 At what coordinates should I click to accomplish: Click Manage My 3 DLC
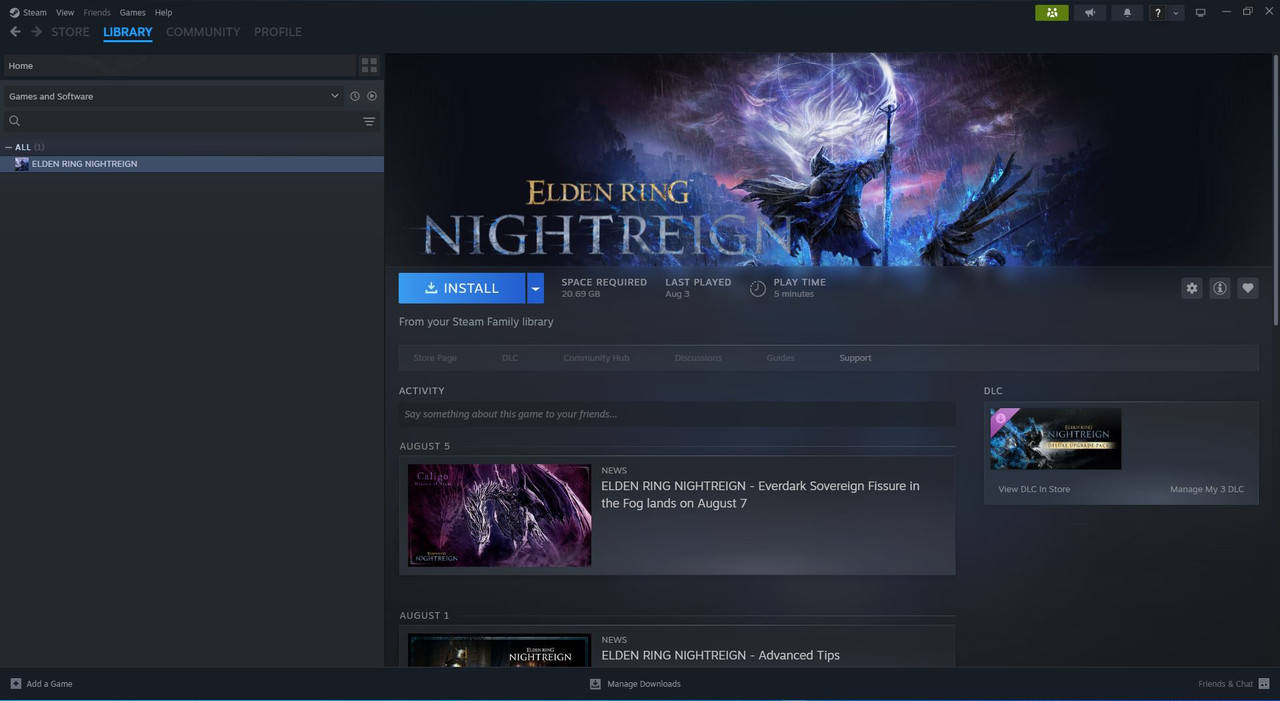point(1207,489)
